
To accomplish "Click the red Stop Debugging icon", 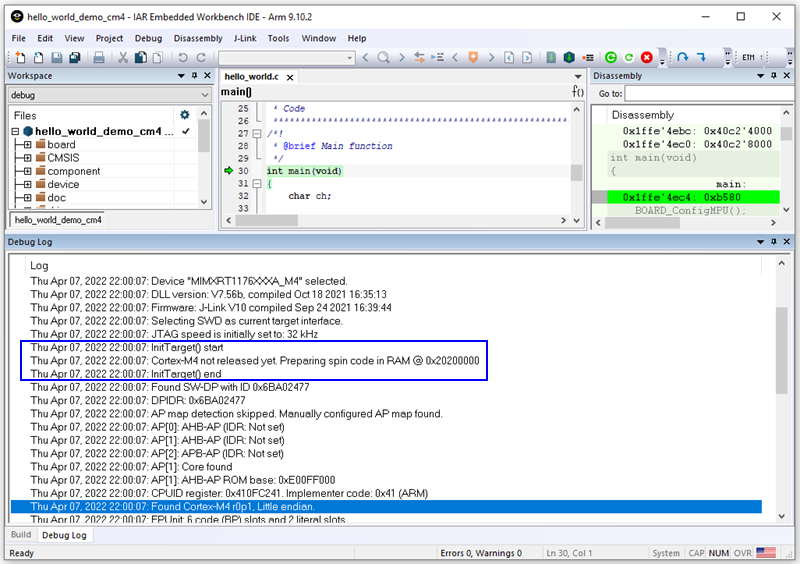I will pyautogui.click(x=647, y=57).
